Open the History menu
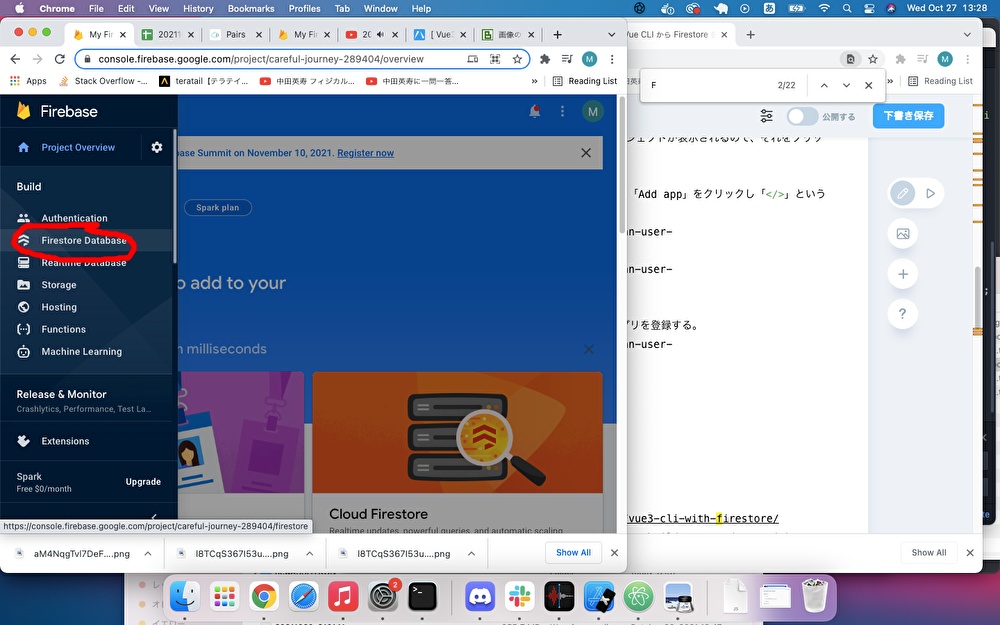Viewport: 1000px width, 625px height. (198, 8)
